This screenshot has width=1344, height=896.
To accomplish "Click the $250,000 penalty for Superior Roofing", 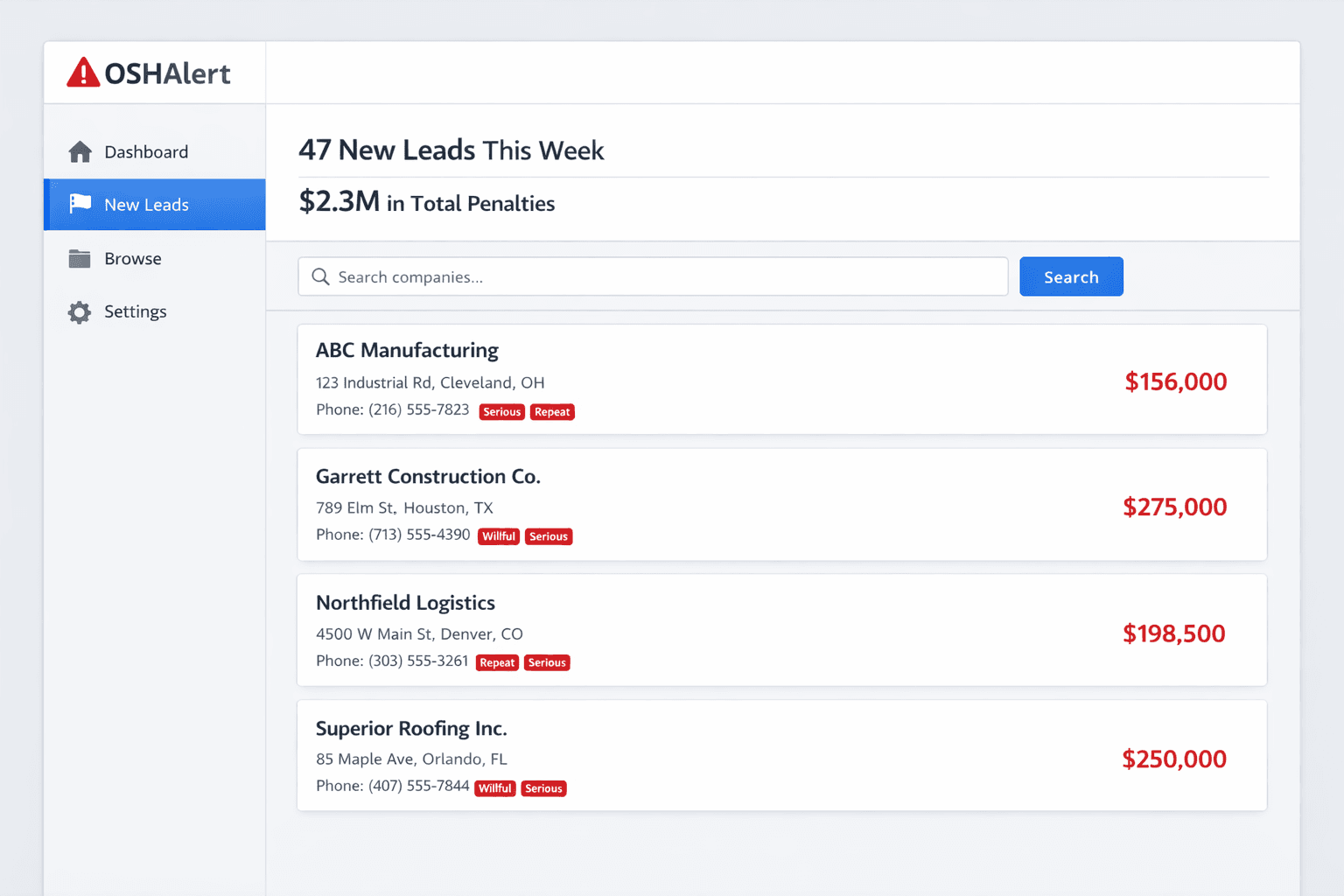I will click(x=1174, y=759).
